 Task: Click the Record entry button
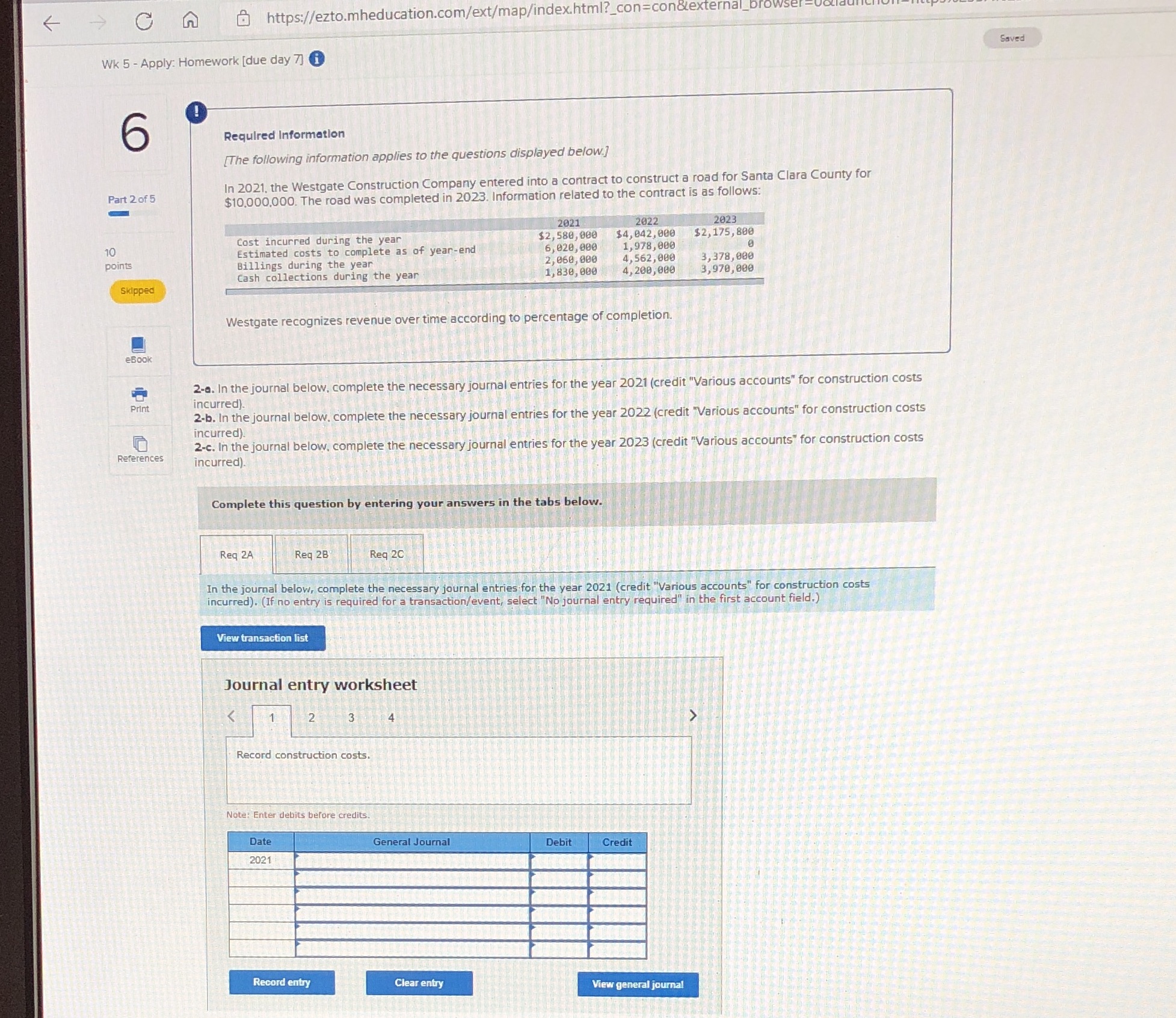pos(281,983)
